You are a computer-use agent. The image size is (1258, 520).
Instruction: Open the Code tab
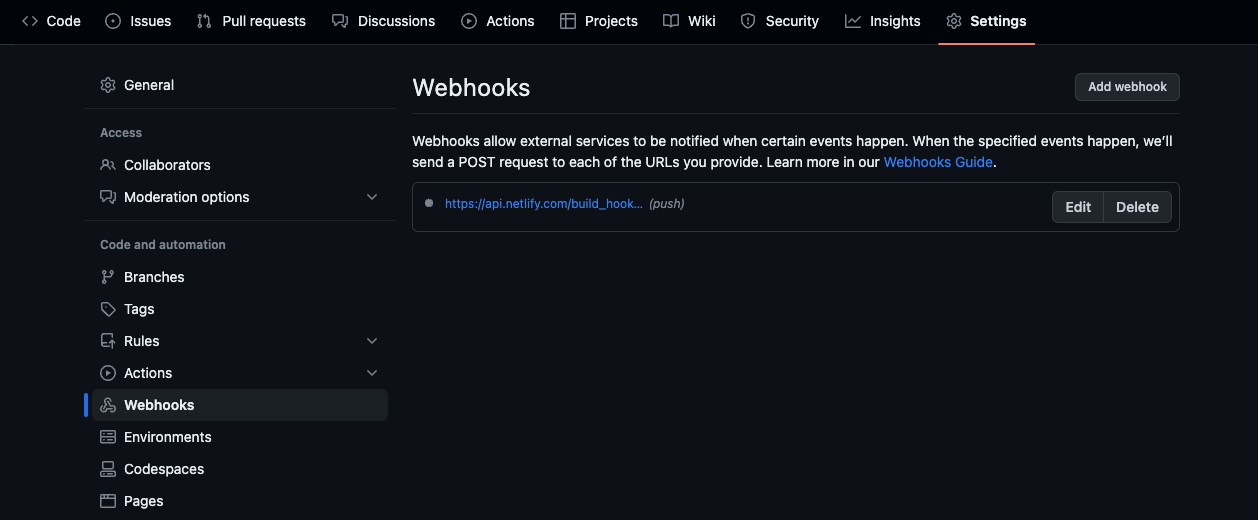(51, 21)
